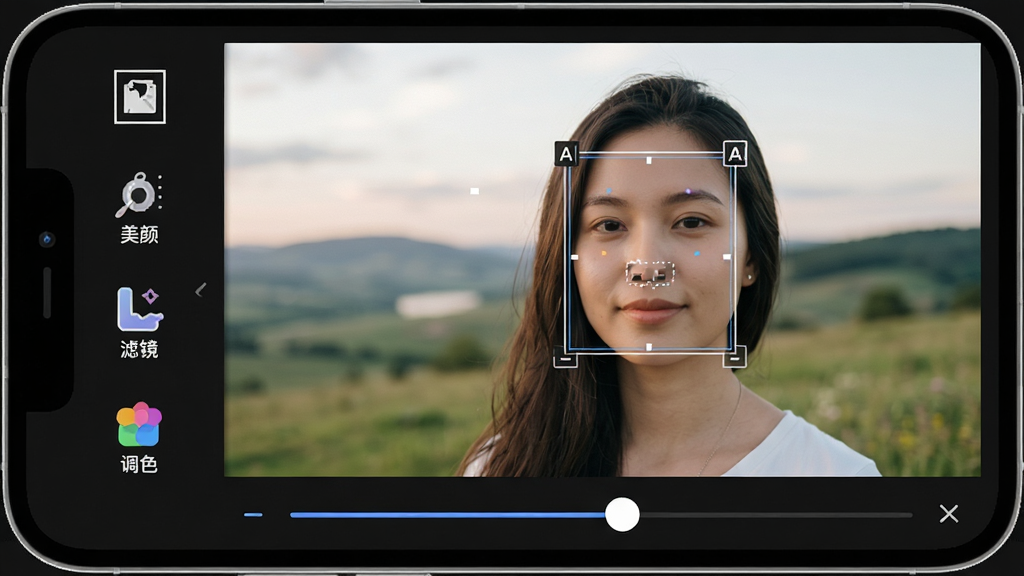Click the purple landmark point on the eyebrow
Viewport: 1024px width, 576px height.
(x=688, y=191)
